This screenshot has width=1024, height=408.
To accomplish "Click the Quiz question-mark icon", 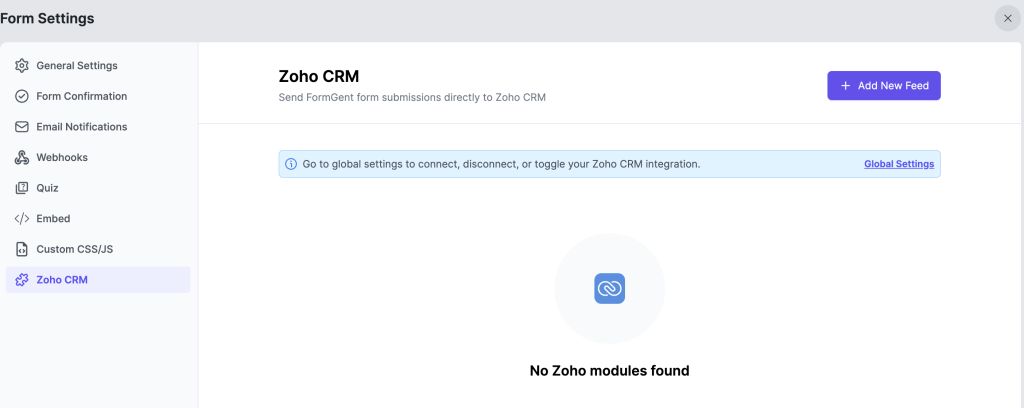I will [22, 188].
